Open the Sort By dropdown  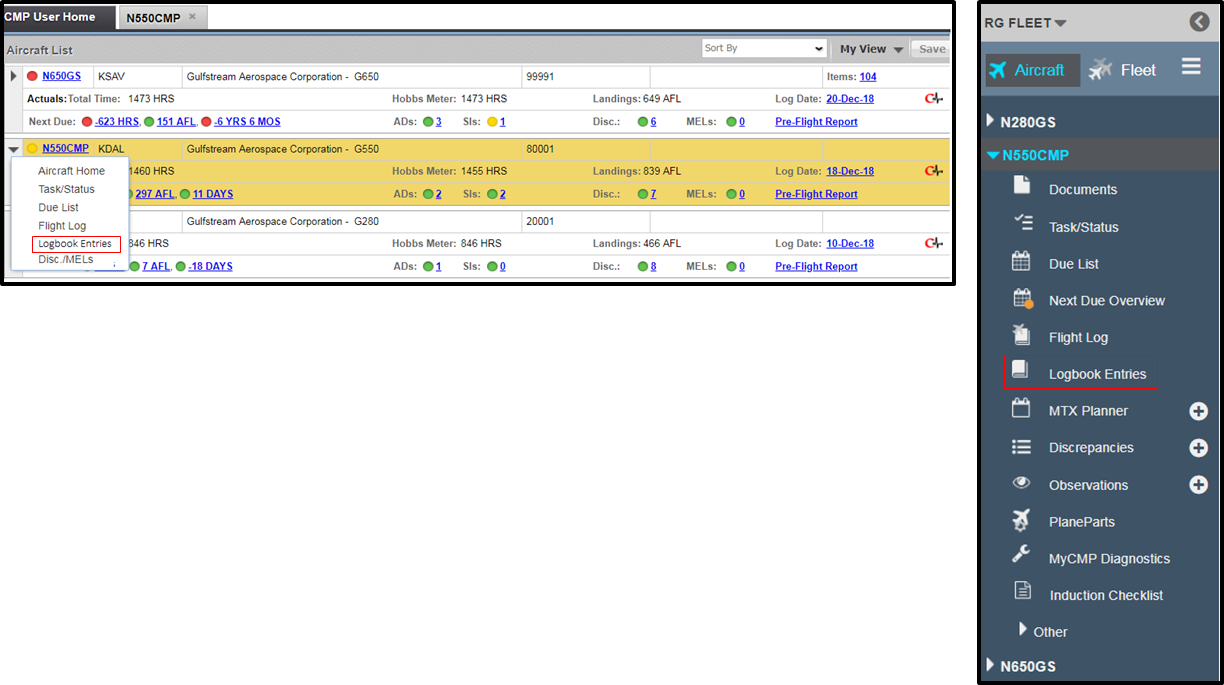pyautogui.click(x=763, y=48)
